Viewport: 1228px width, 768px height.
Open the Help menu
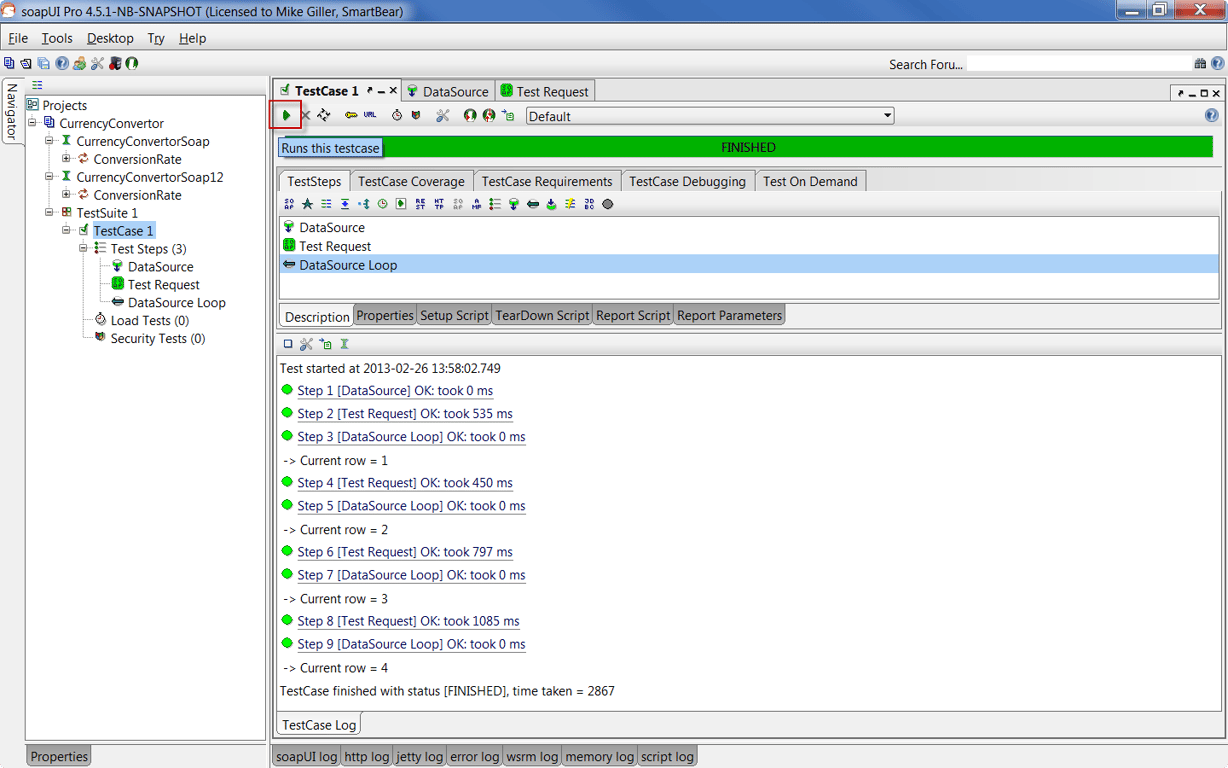tap(192, 38)
